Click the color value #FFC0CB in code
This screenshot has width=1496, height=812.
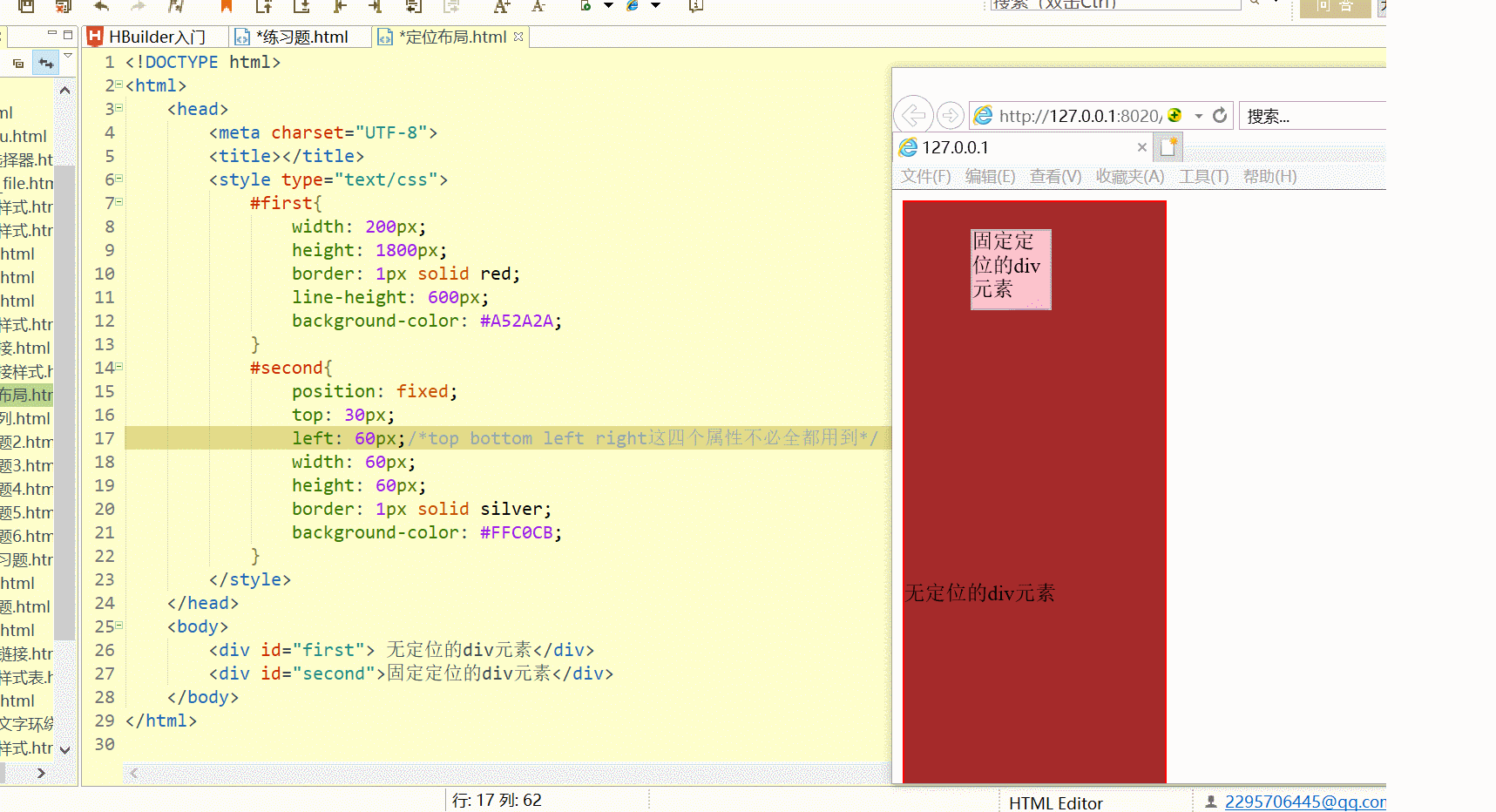pos(517,532)
